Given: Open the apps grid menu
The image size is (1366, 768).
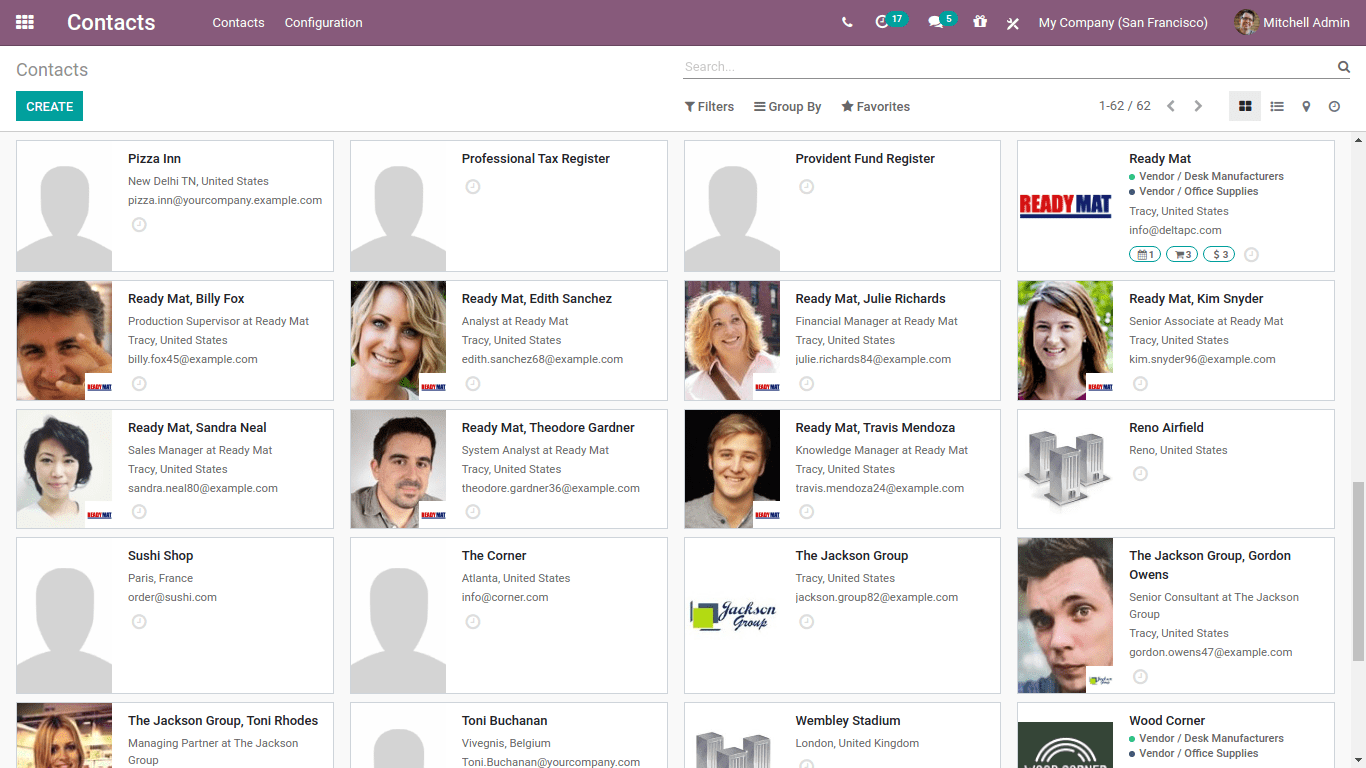Looking at the screenshot, I should [x=25, y=22].
